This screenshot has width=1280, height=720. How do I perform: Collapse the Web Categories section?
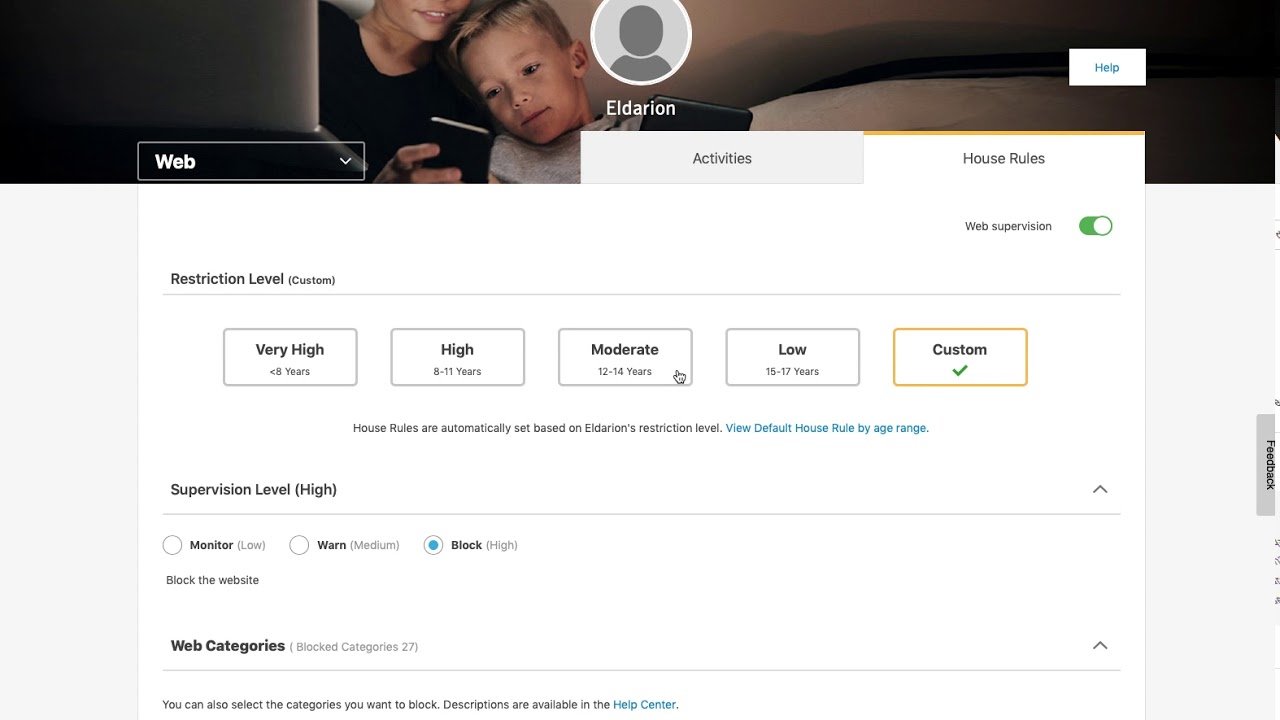point(1100,646)
